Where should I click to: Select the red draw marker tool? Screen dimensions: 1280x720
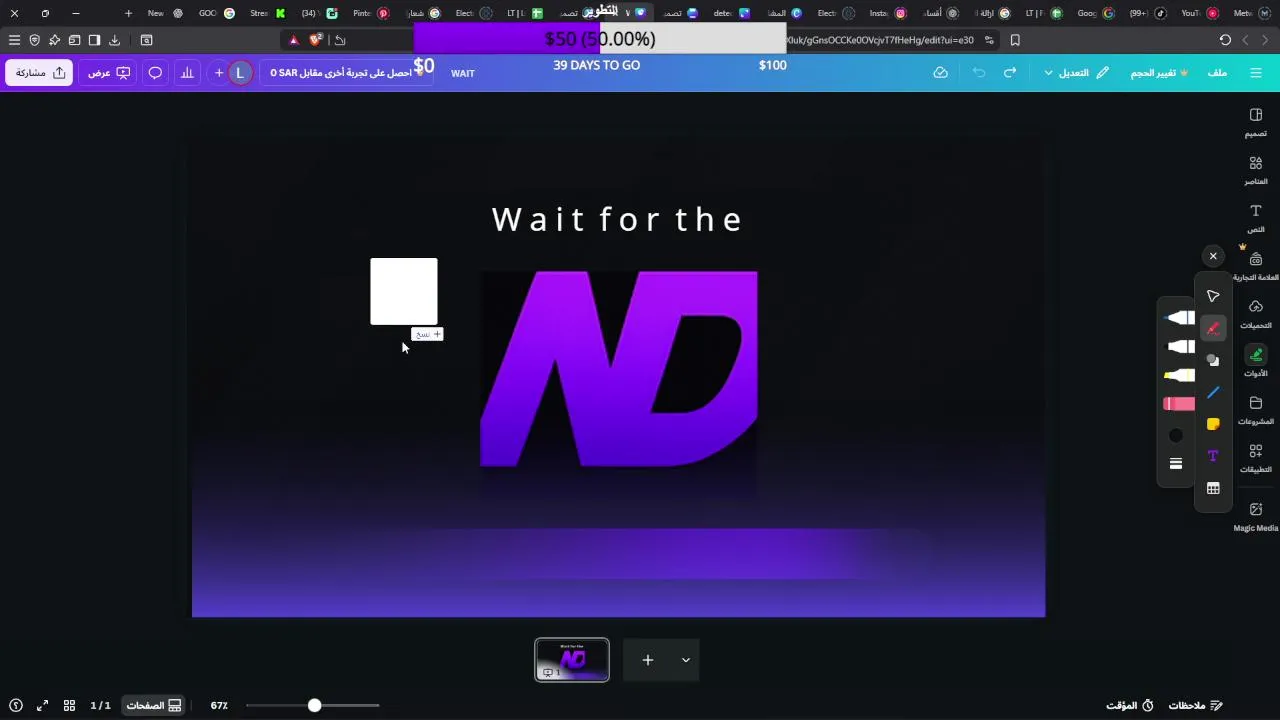(x=1213, y=328)
